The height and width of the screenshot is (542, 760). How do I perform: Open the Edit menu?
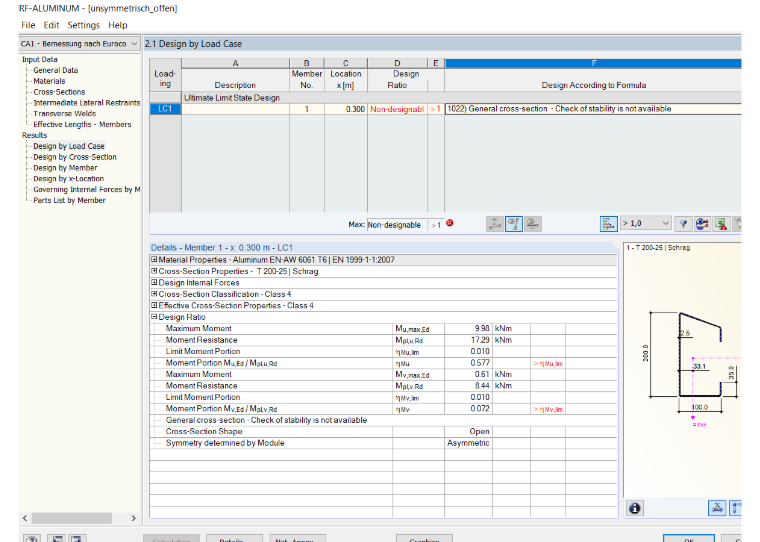tap(51, 25)
